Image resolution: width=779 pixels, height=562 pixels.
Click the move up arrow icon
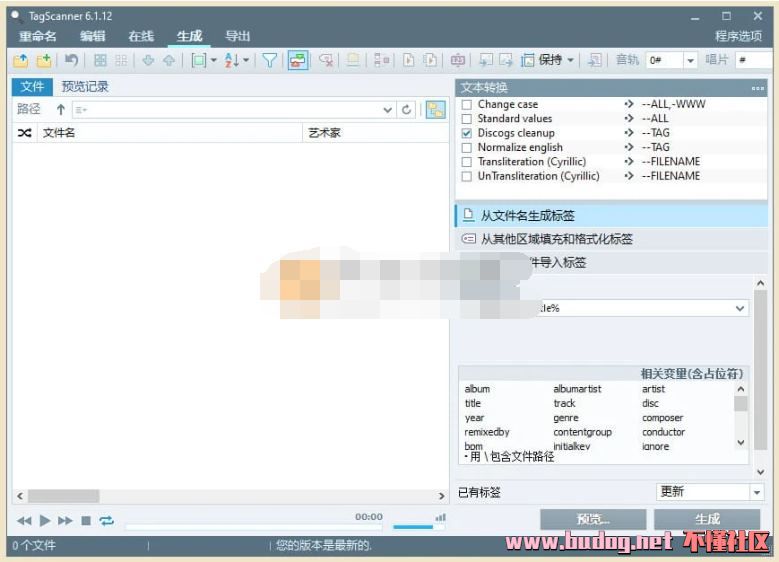(169, 61)
